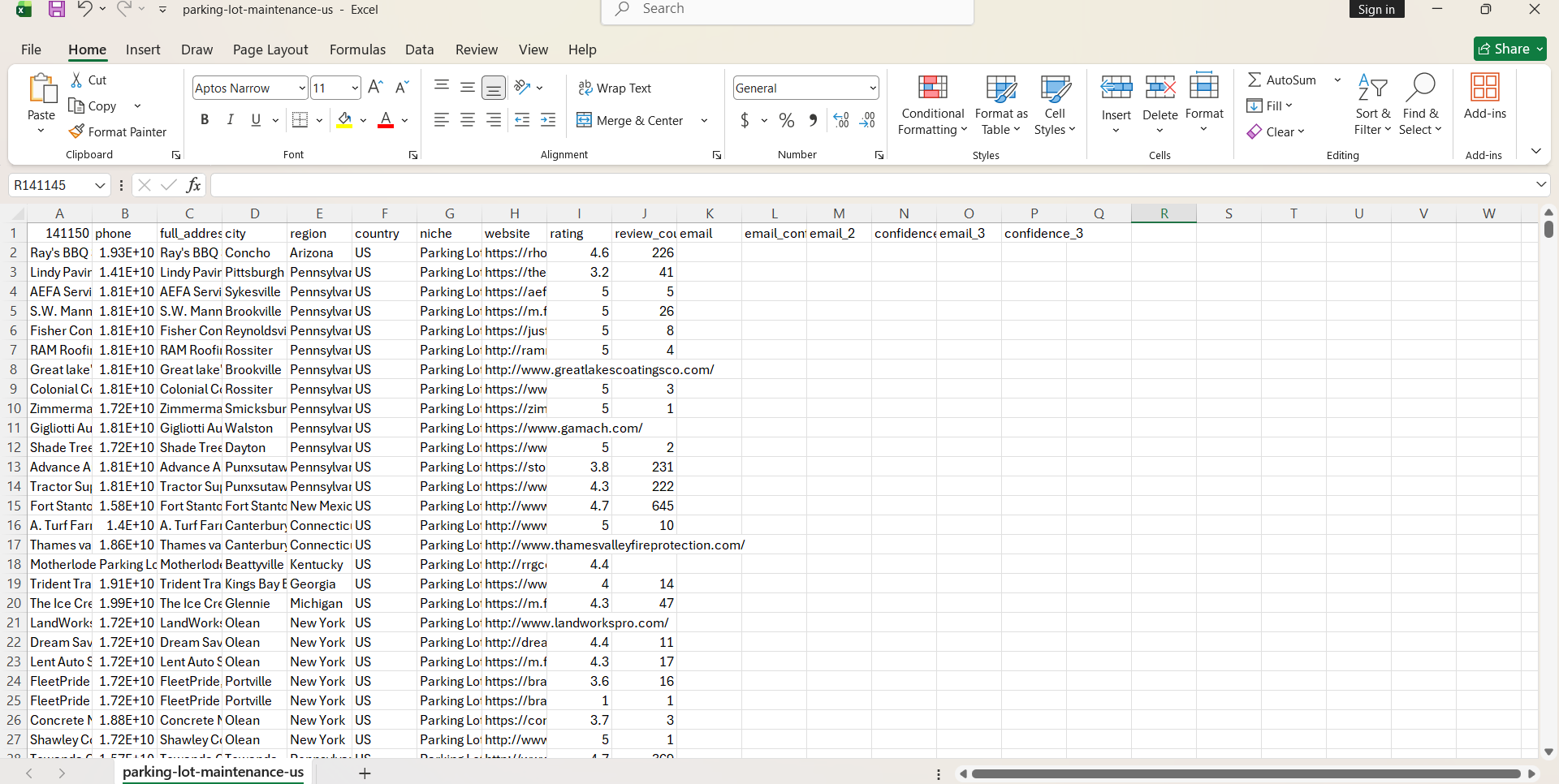1559x784 pixels.
Task: Decrease font size with smaller A icon
Action: tap(401, 88)
